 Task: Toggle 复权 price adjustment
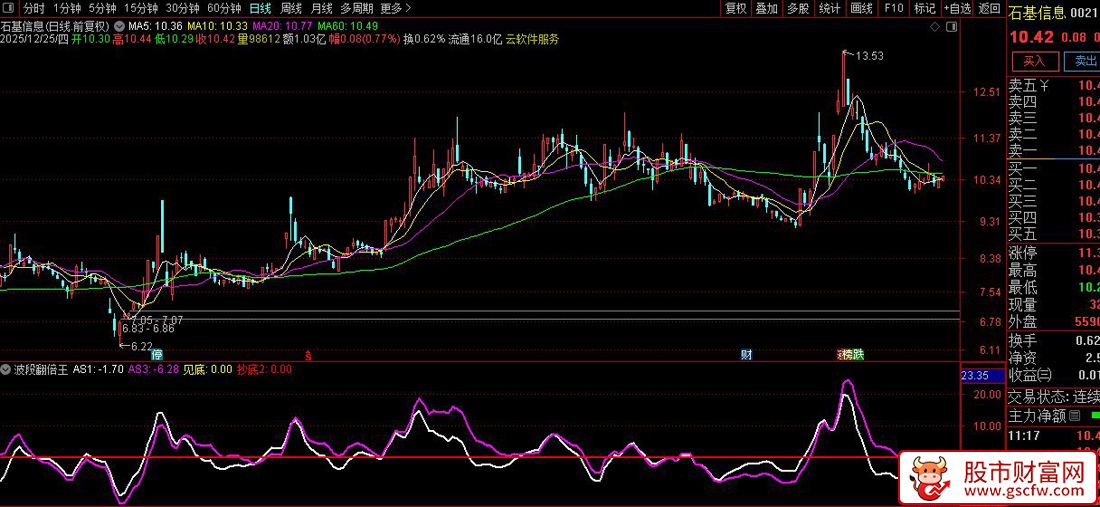tap(736, 9)
